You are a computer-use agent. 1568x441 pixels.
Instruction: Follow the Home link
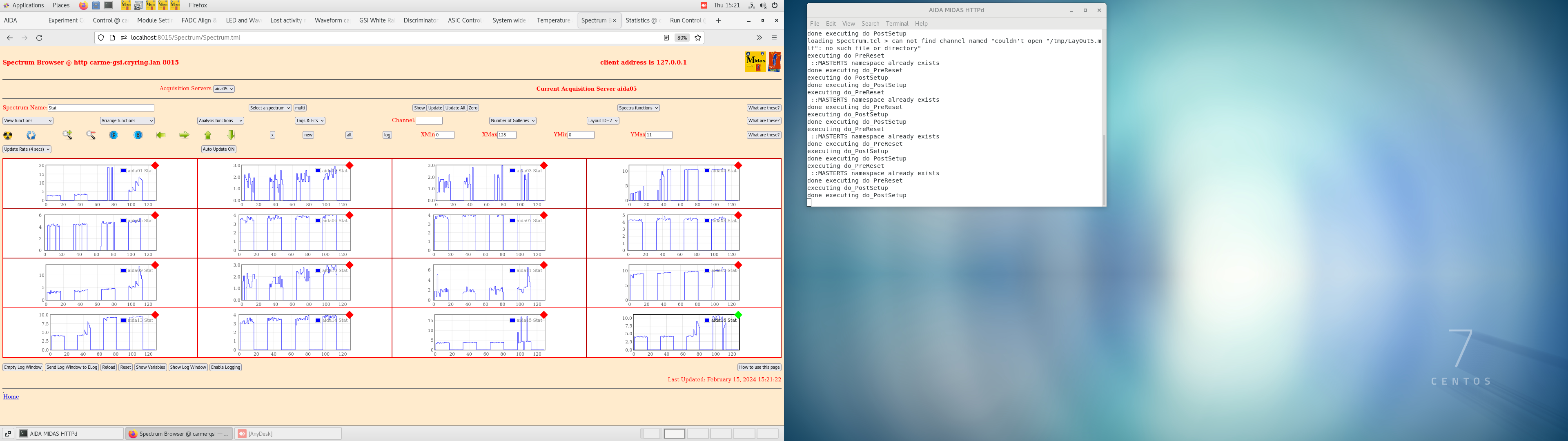11,396
